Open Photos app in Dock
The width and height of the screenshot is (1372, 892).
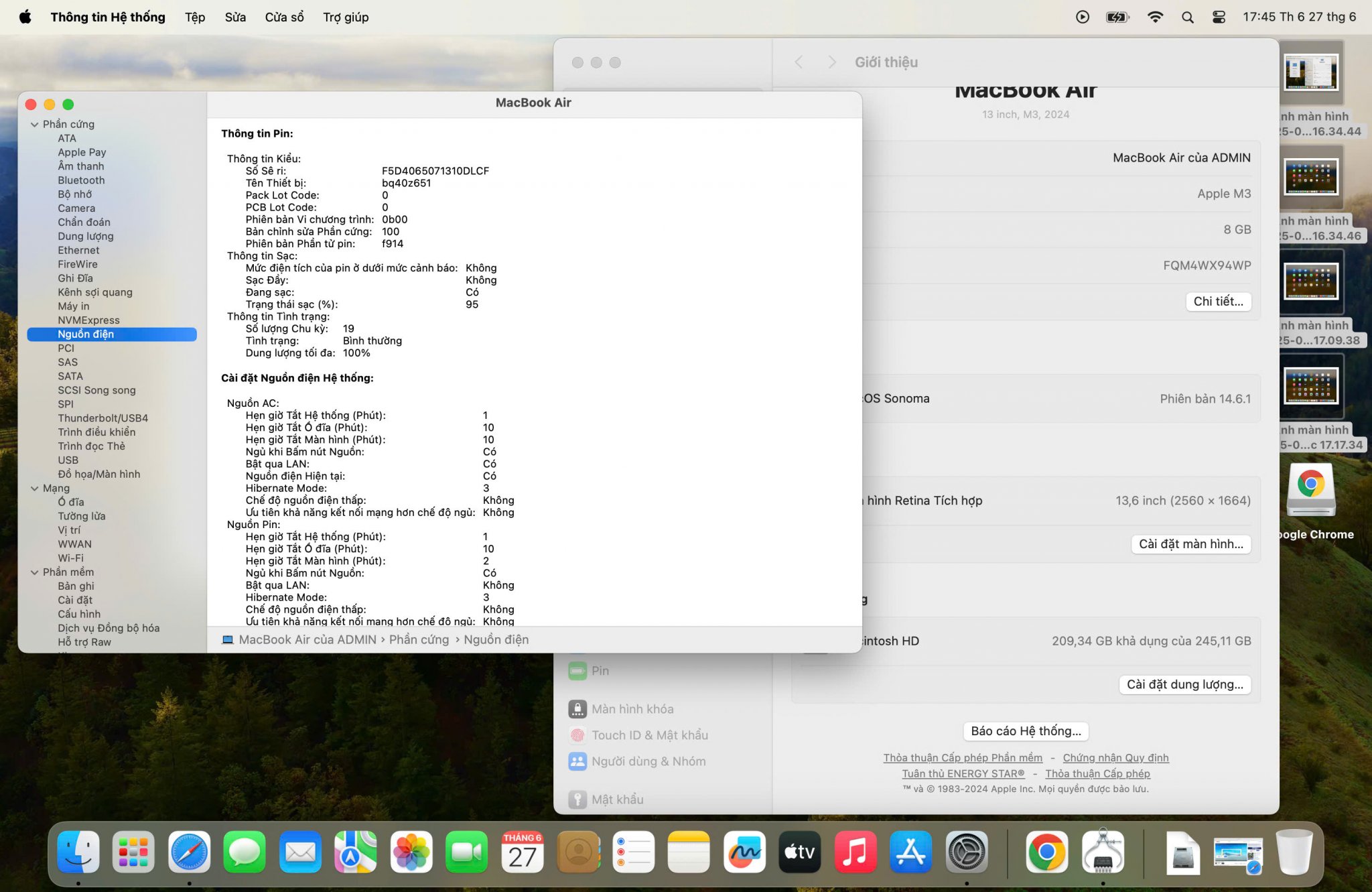[x=411, y=852]
